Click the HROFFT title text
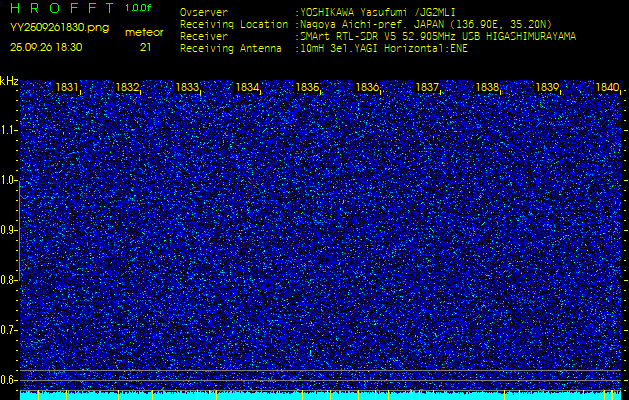Viewport: 629px width, 400px height. 62,9
